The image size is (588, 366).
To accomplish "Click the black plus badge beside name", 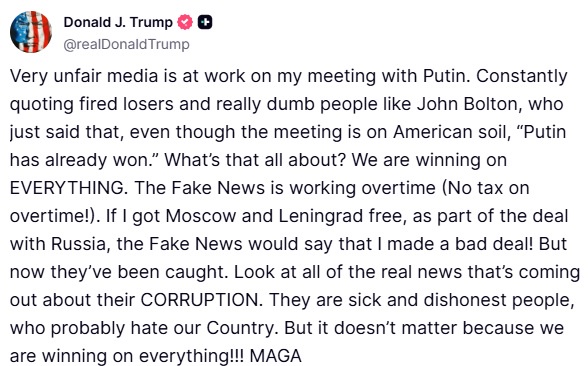I will click(205, 22).
